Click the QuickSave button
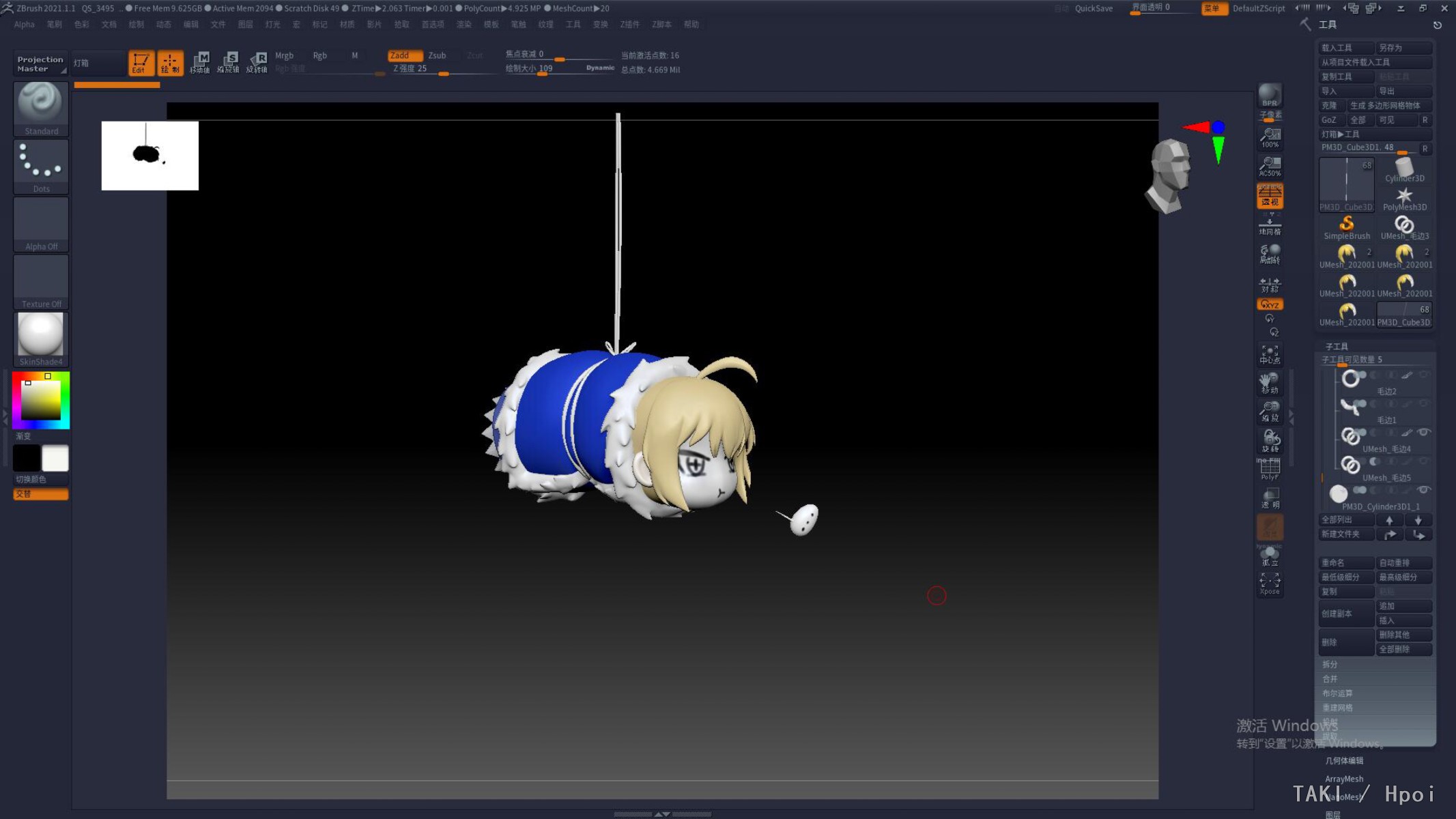 (x=1094, y=8)
